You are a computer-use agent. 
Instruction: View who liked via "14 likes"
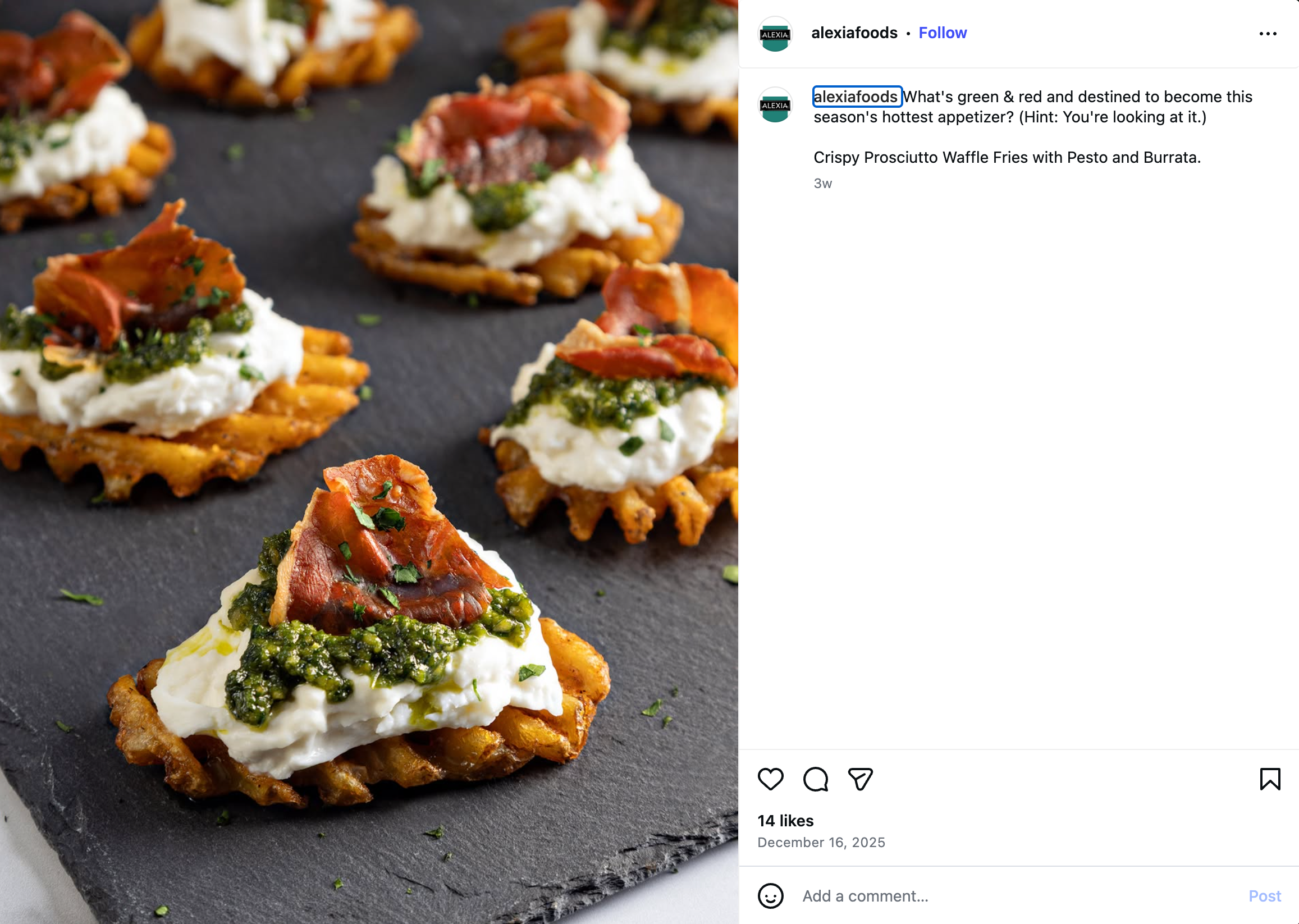tap(785, 821)
